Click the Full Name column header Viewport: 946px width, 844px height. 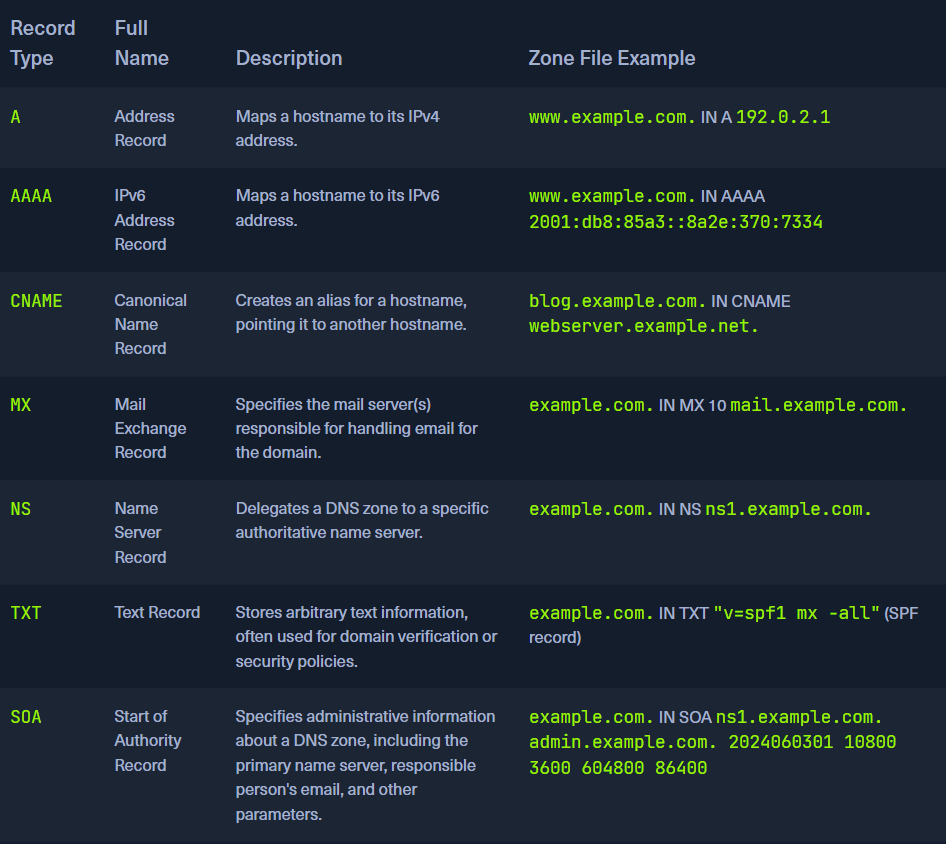point(141,43)
